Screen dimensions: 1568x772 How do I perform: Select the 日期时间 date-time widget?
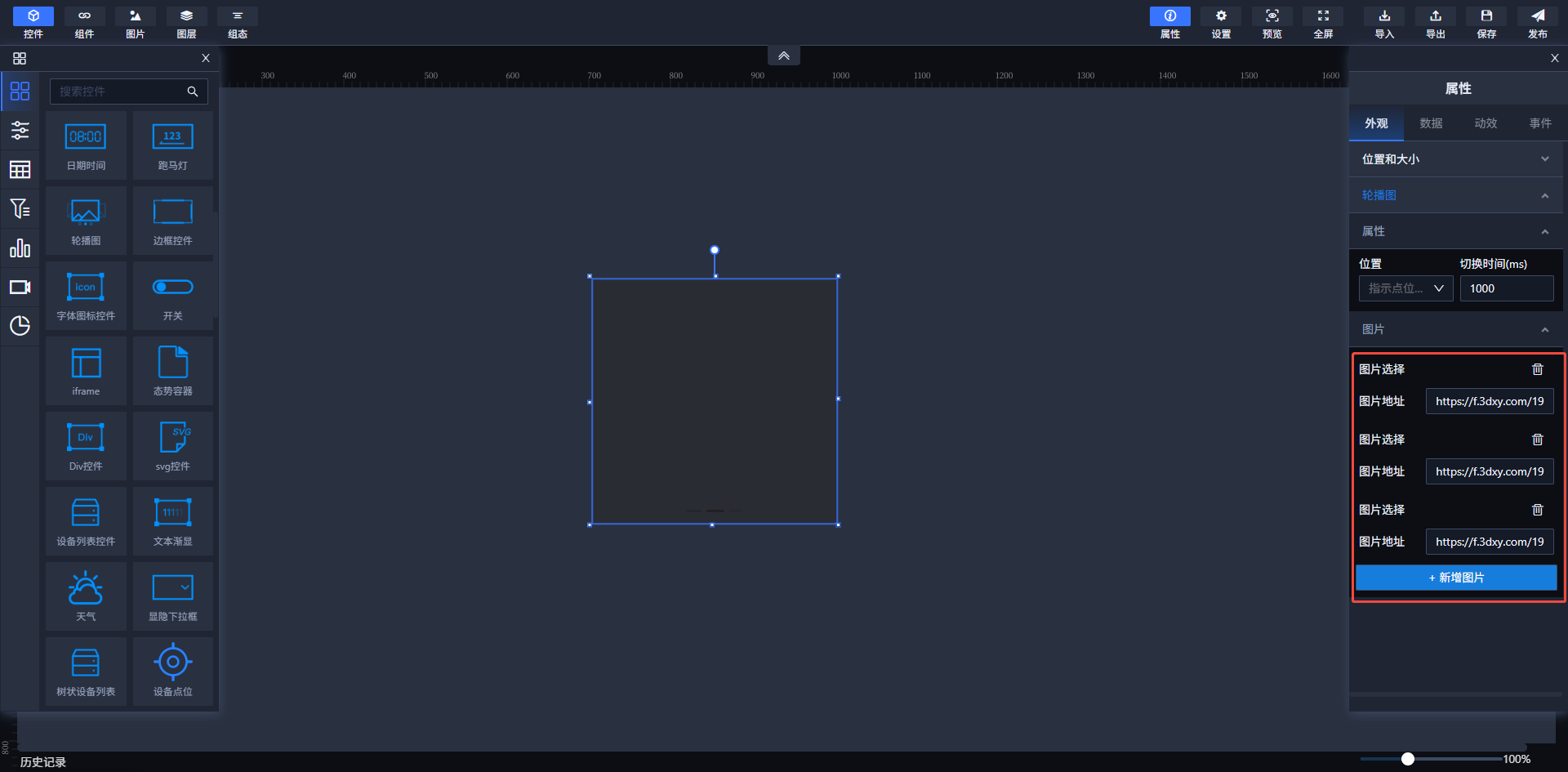coord(86,145)
